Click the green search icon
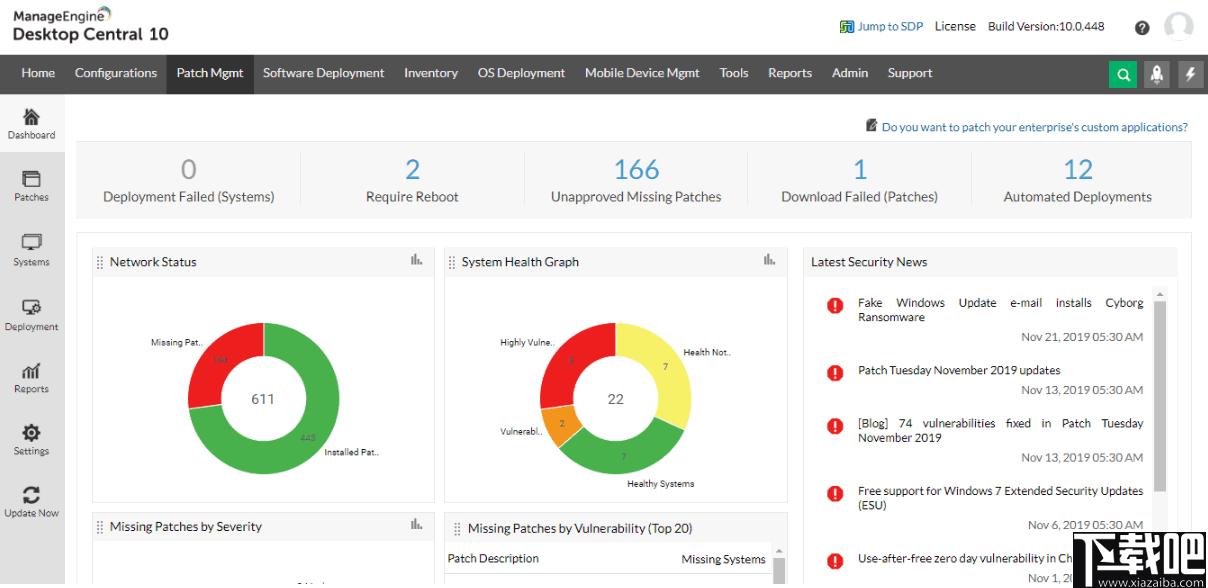Screen dimensions: 1208x588 click(x=1124, y=74)
